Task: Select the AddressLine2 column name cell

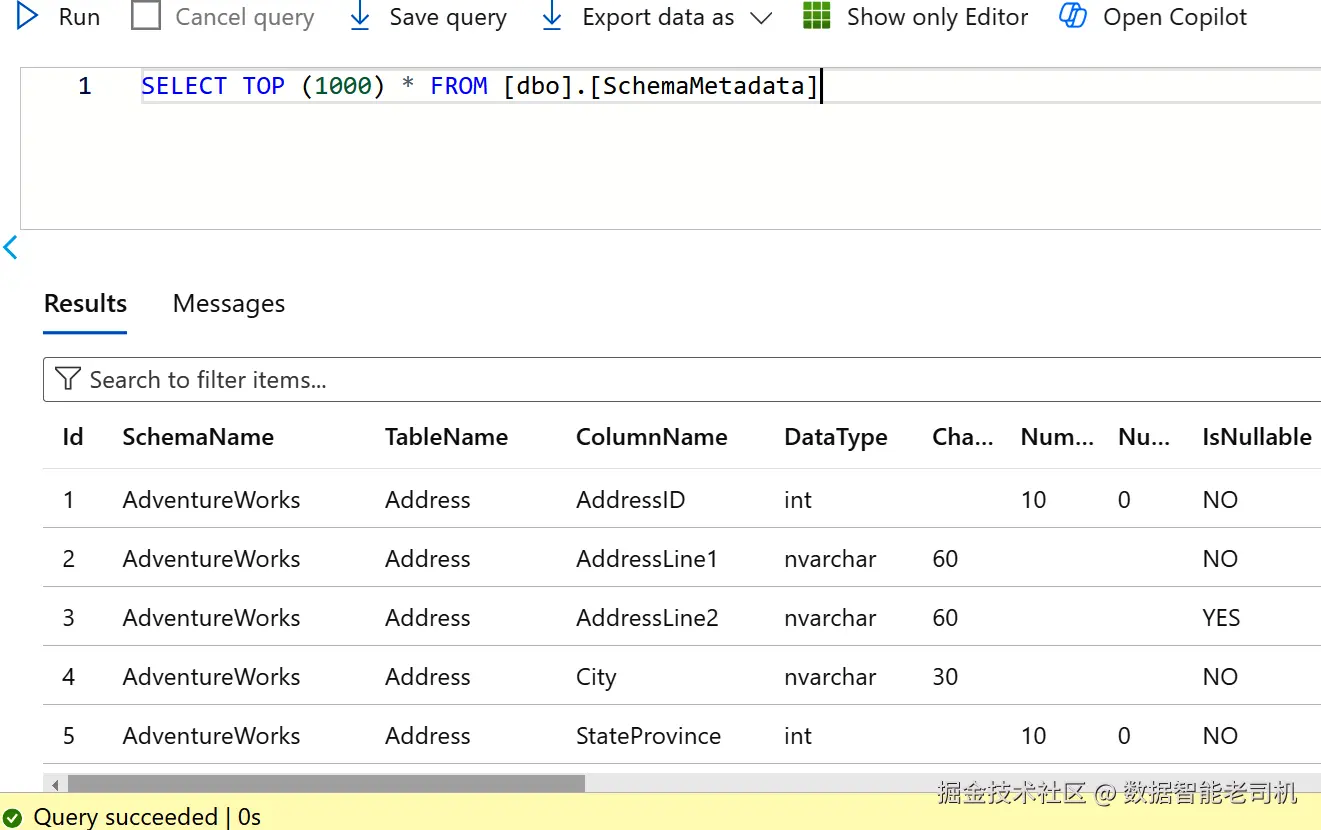Action: coord(647,617)
